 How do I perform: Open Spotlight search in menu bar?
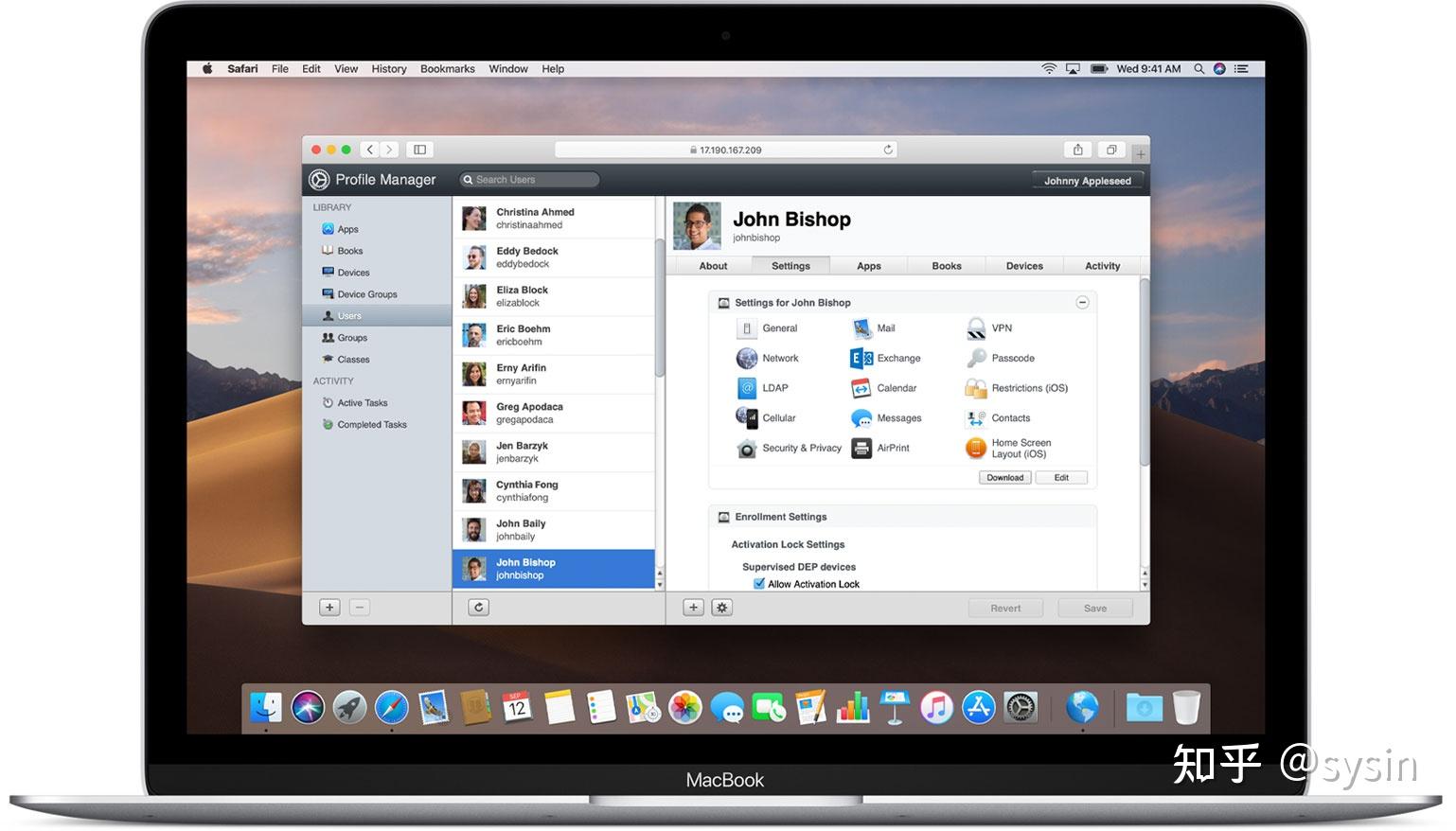pyautogui.click(x=1199, y=69)
